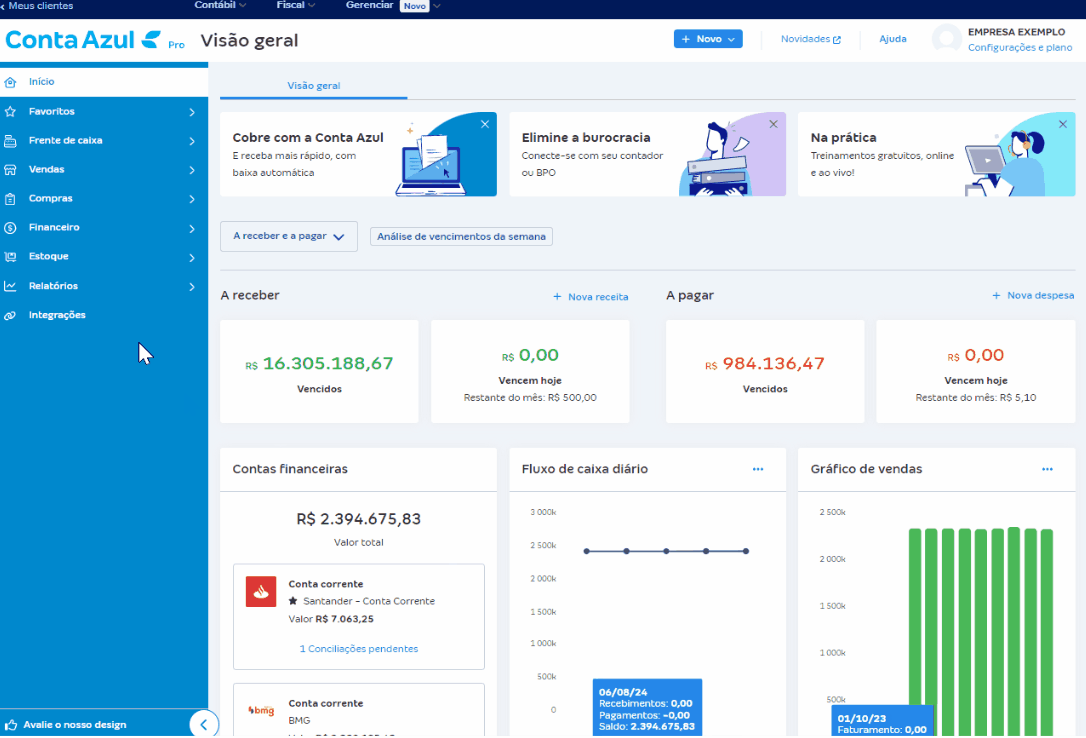Screen dimensions: 1086x738
Task: Open the Gerenciar menu
Action: [393, 5]
